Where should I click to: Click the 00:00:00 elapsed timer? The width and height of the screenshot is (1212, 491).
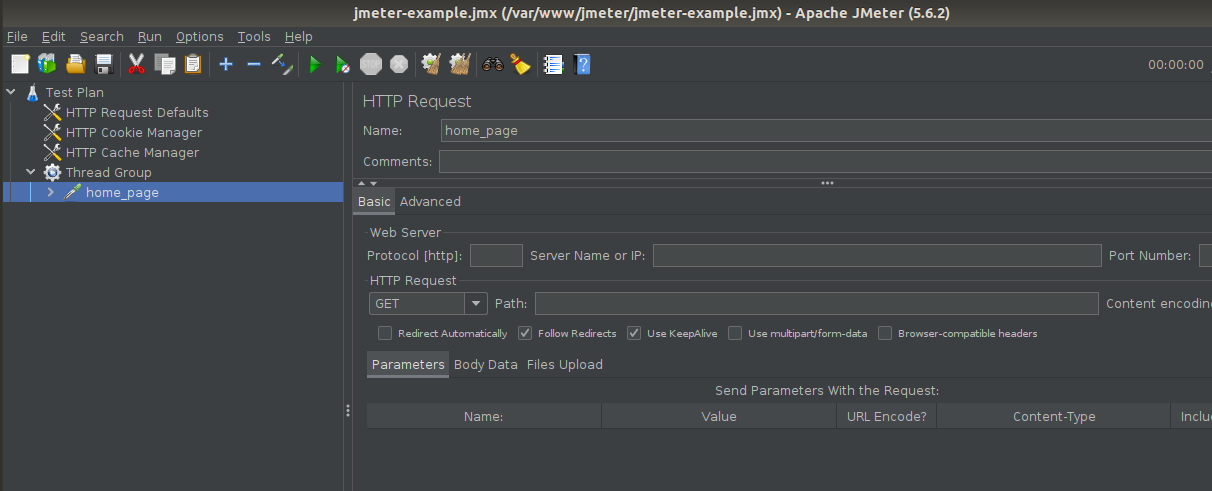coord(1176,64)
